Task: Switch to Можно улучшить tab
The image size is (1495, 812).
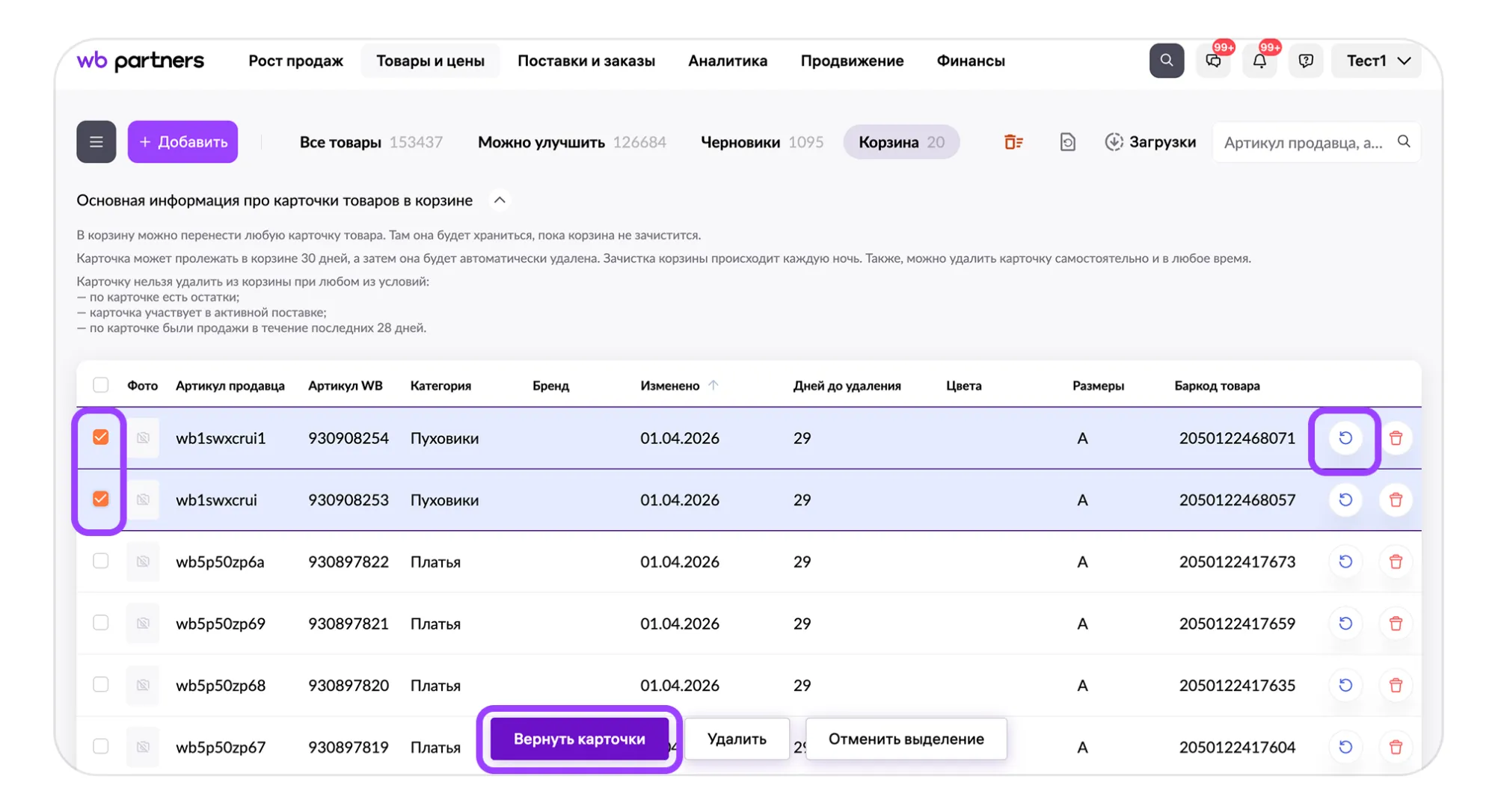Action: pyautogui.click(x=571, y=142)
